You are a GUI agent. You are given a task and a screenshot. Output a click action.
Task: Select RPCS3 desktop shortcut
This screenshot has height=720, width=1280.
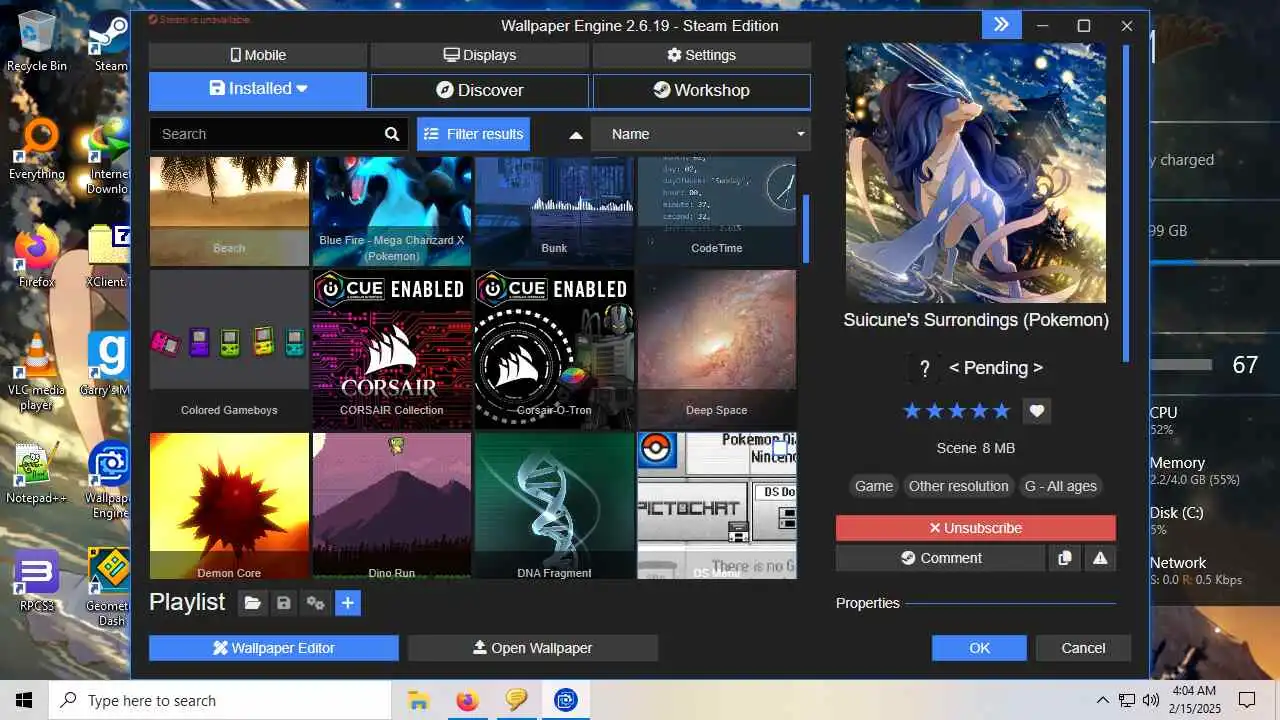click(37, 580)
